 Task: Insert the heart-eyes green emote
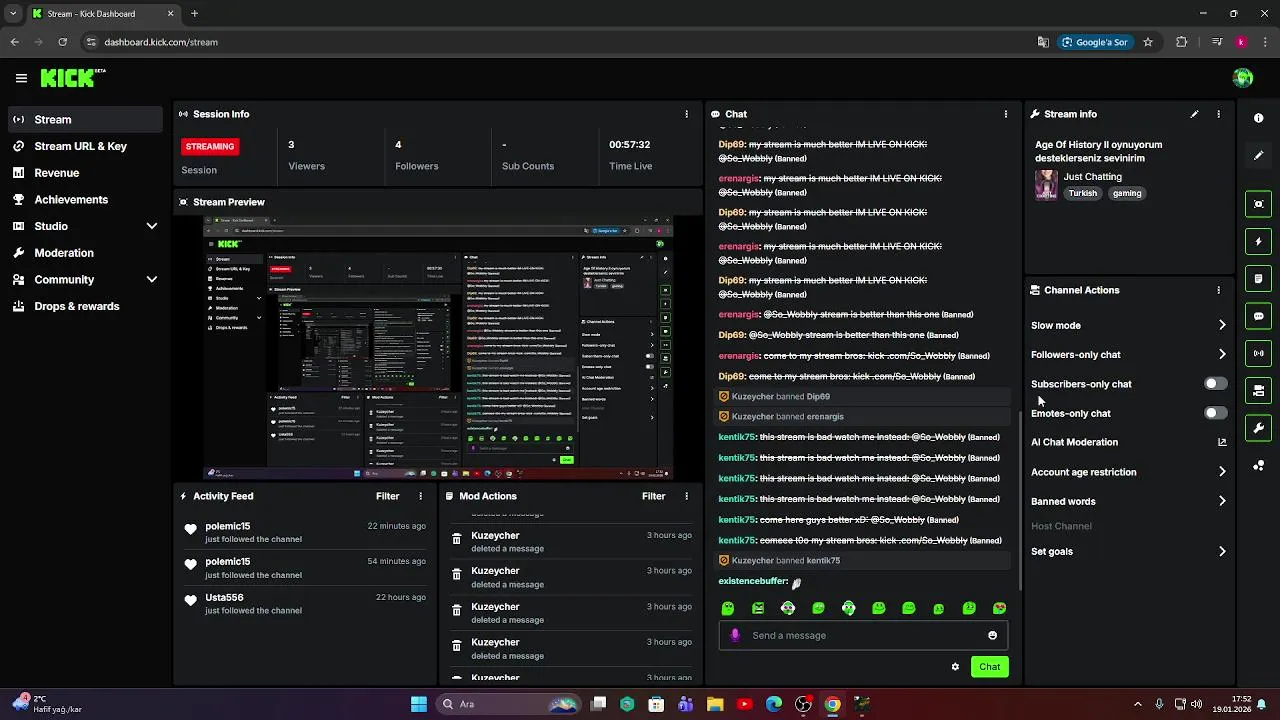point(999,608)
